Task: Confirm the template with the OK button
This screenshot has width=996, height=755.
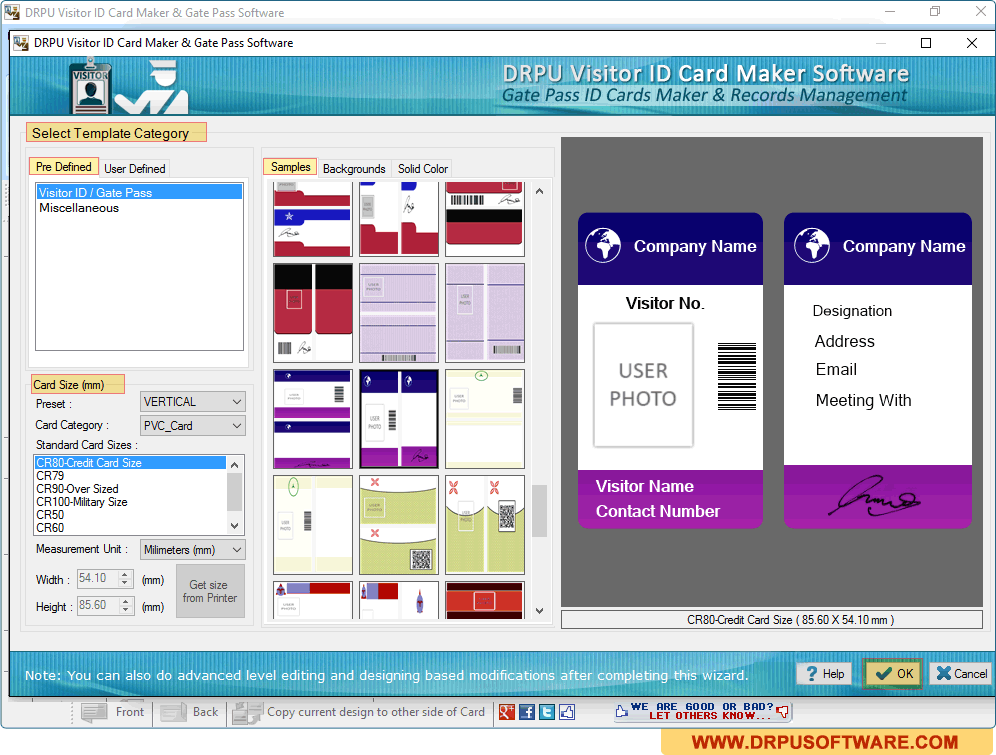Action: point(893,674)
